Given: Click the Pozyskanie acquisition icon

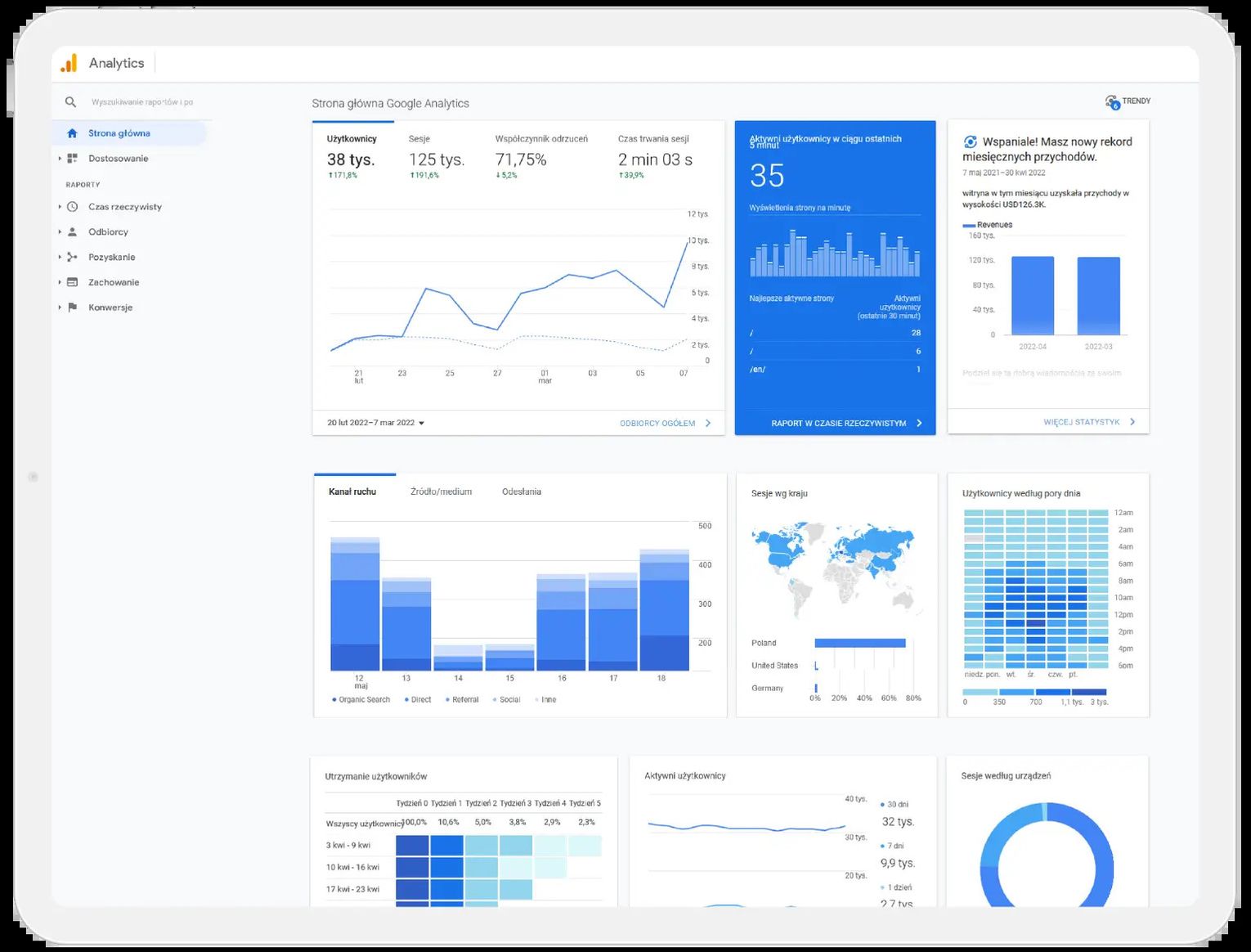Looking at the screenshot, I should pyautogui.click(x=72, y=257).
